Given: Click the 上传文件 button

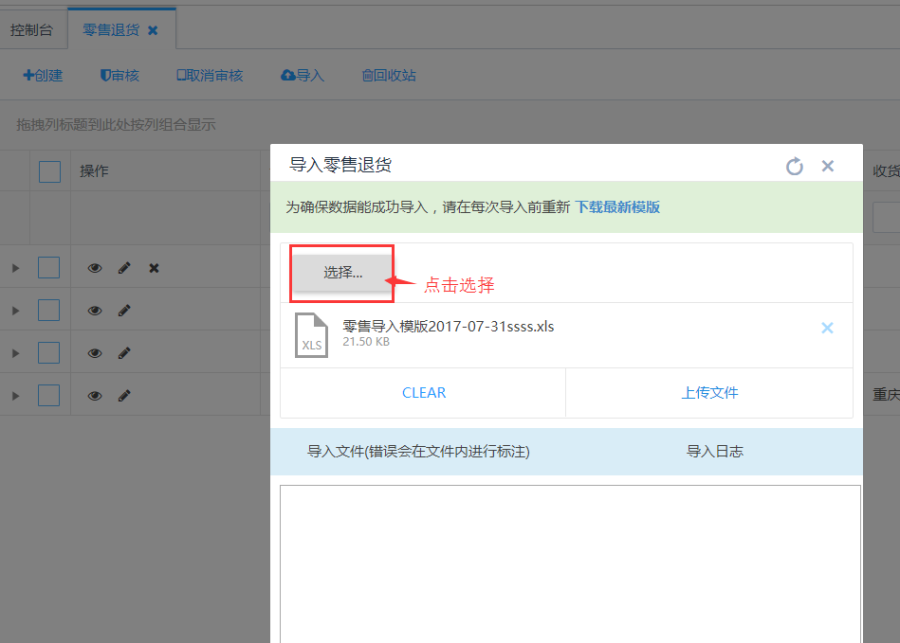Looking at the screenshot, I should click(709, 392).
